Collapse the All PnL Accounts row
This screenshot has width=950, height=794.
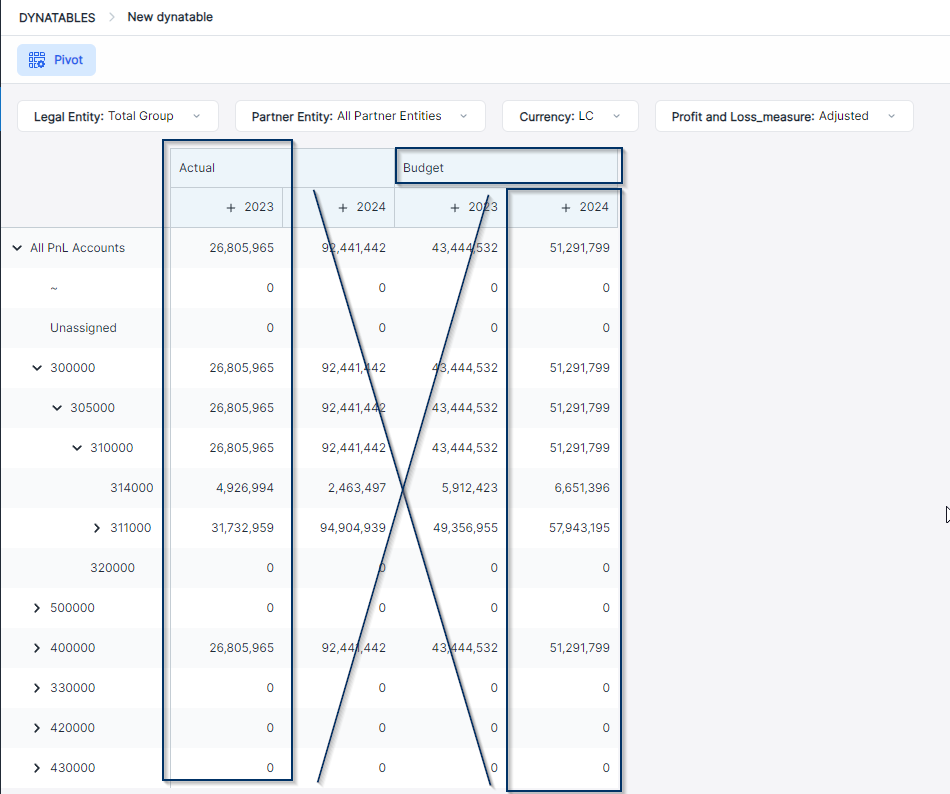(17, 248)
